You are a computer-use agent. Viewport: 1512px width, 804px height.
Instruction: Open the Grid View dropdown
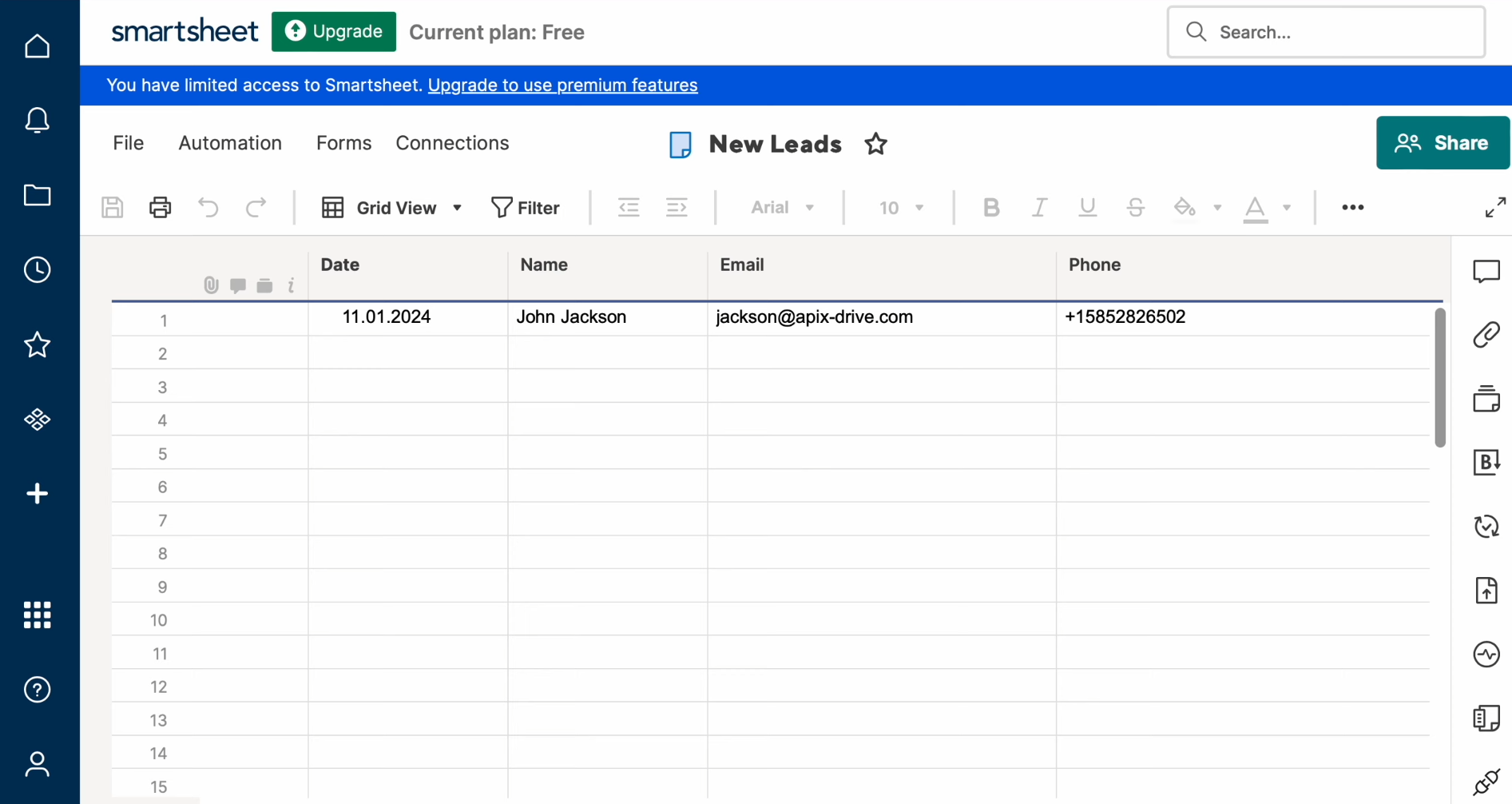click(391, 208)
